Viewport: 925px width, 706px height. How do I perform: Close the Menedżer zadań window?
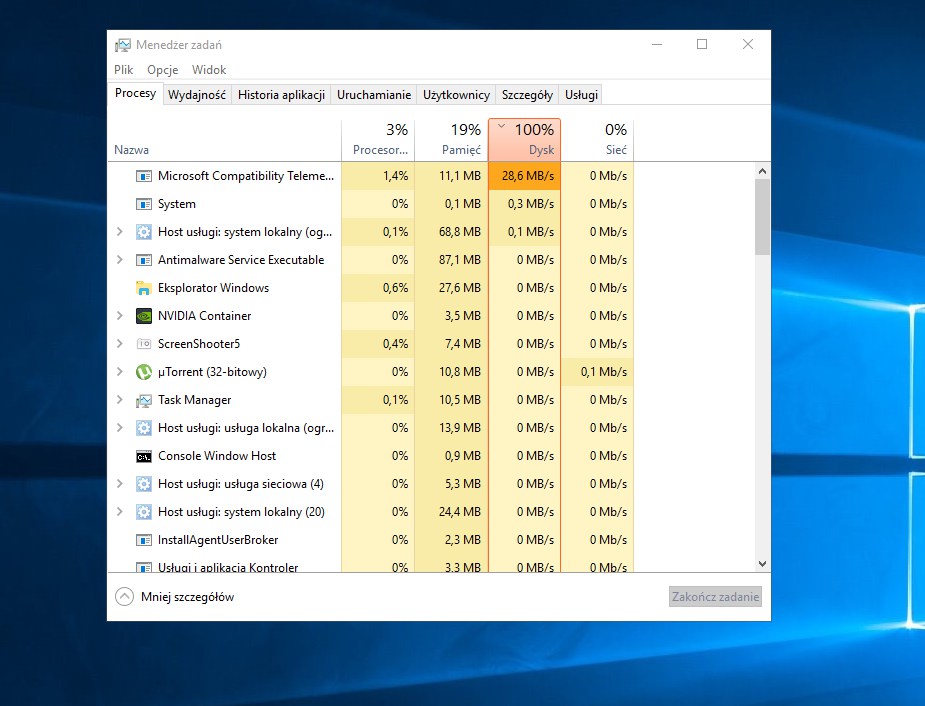747,44
